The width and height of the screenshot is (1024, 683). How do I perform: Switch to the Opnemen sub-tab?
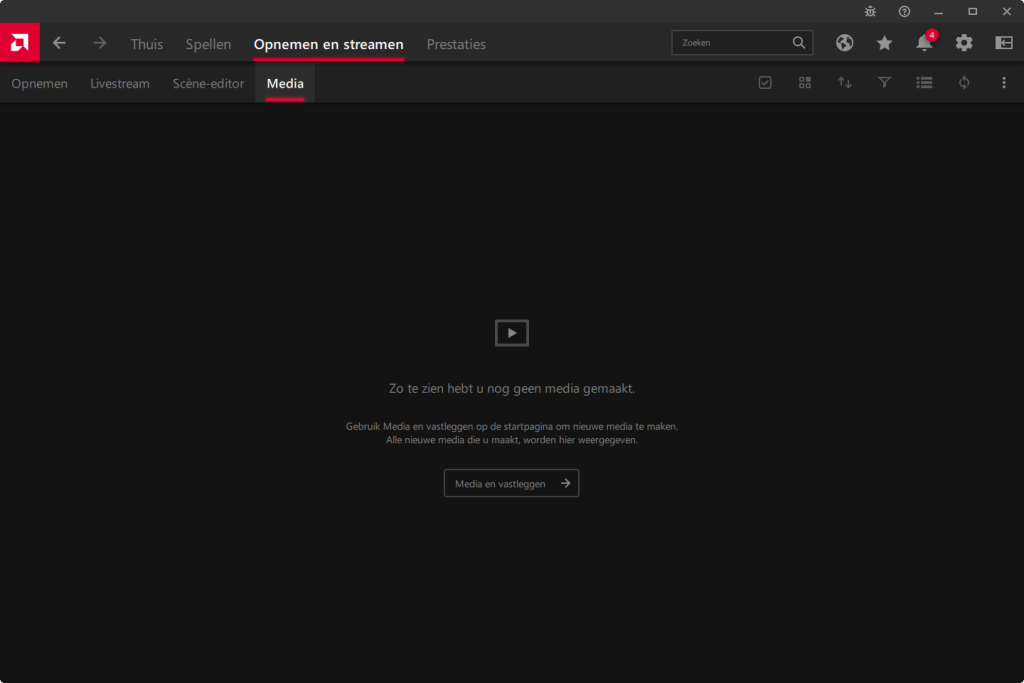(x=39, y=84)
